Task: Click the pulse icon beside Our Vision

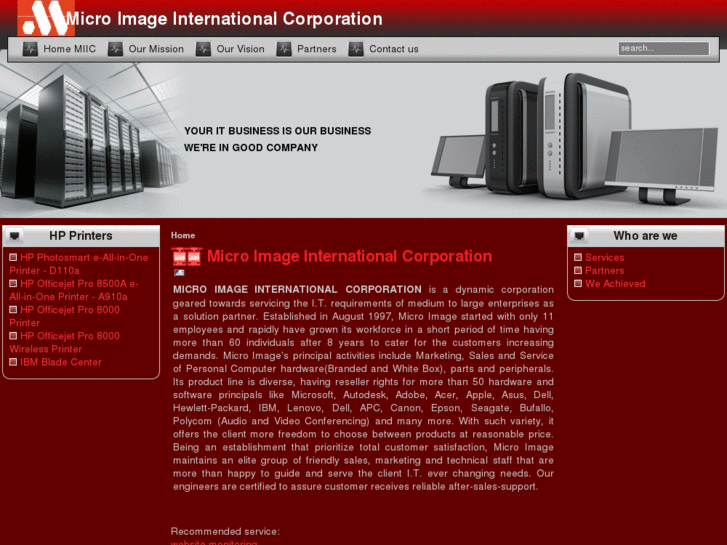Action: (203, 49)
